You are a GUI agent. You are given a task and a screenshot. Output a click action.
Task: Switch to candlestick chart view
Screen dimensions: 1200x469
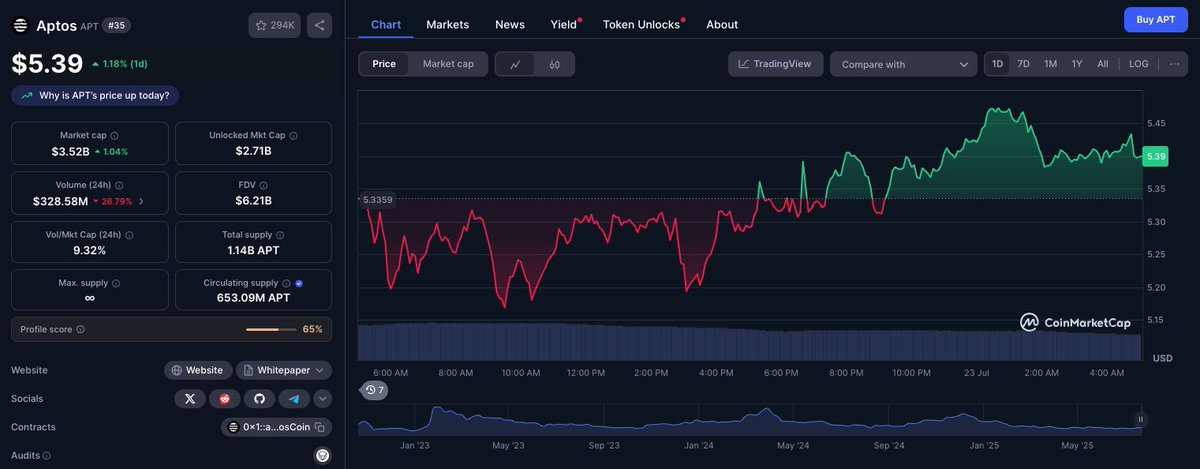pos(555,64)
